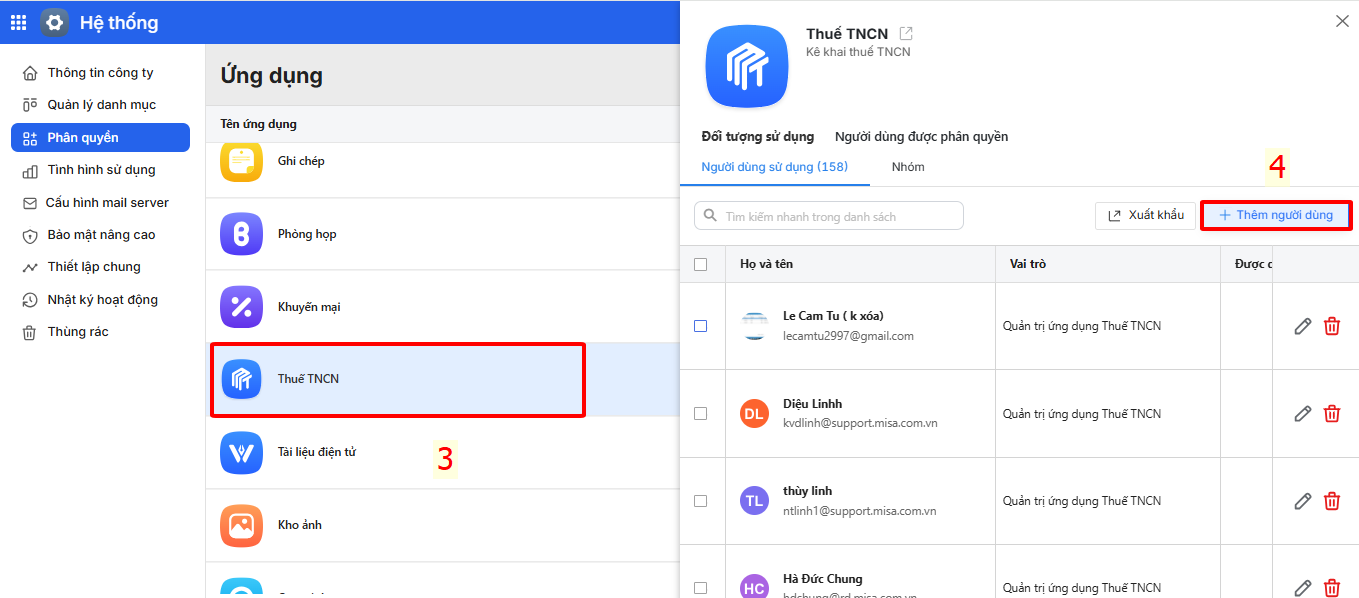Click the Hệ thống gear logo
The image size is (1359, 598).
point(55,22)
